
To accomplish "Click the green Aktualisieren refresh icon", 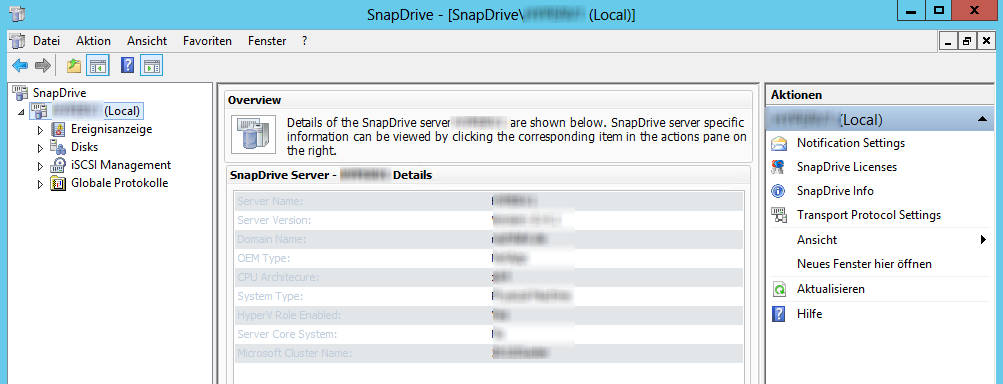I will (778, 289).
